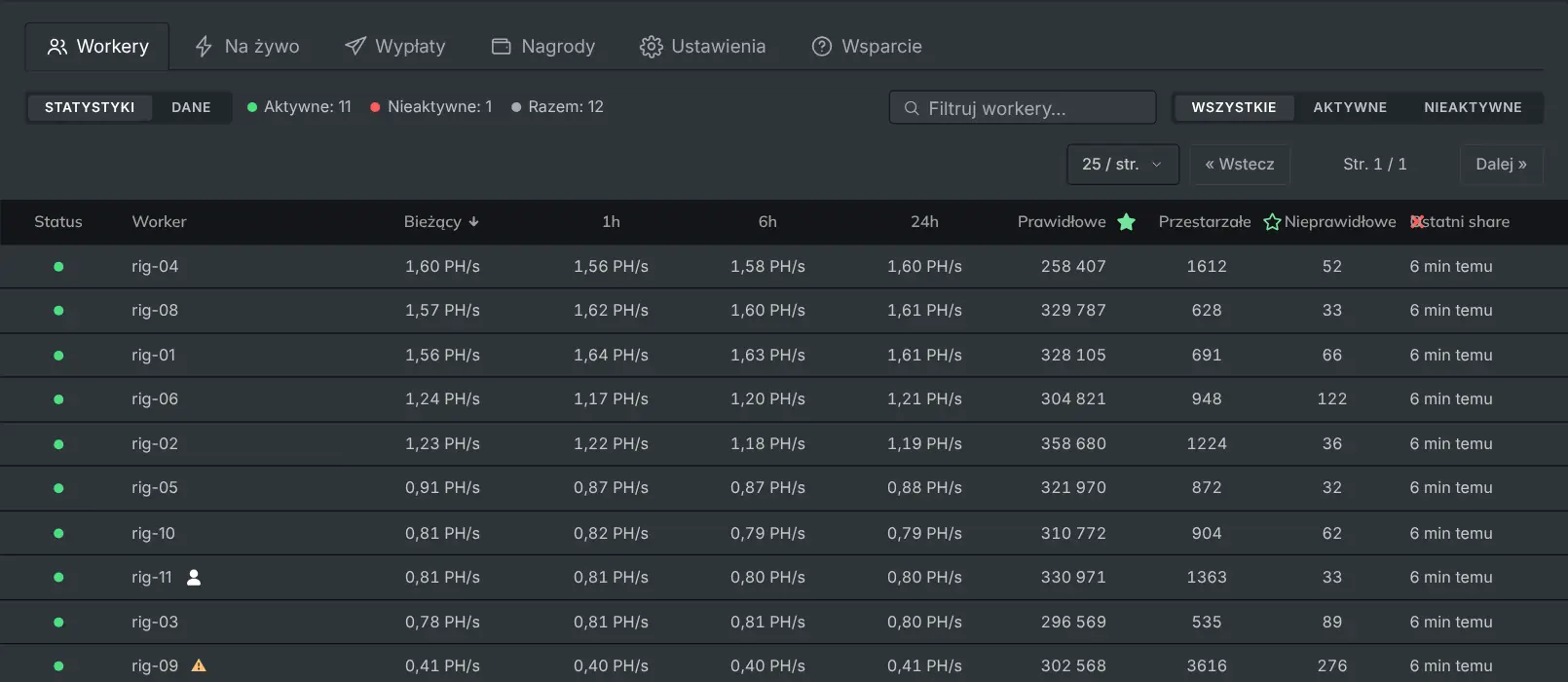
Task: Click the 258 407 valid shares value
Action: pos(1073,267)
